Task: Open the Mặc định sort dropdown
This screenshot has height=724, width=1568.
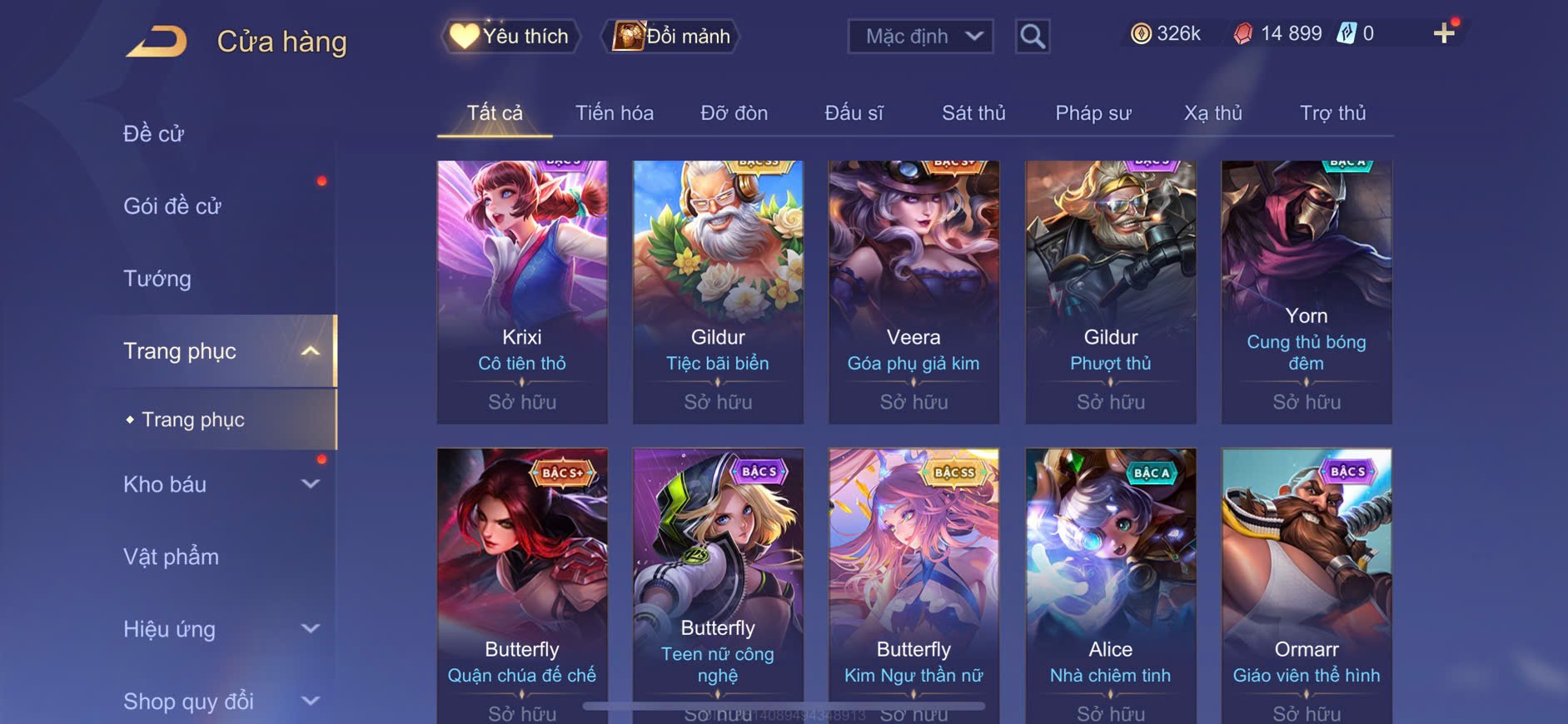Action: [921, 37]
